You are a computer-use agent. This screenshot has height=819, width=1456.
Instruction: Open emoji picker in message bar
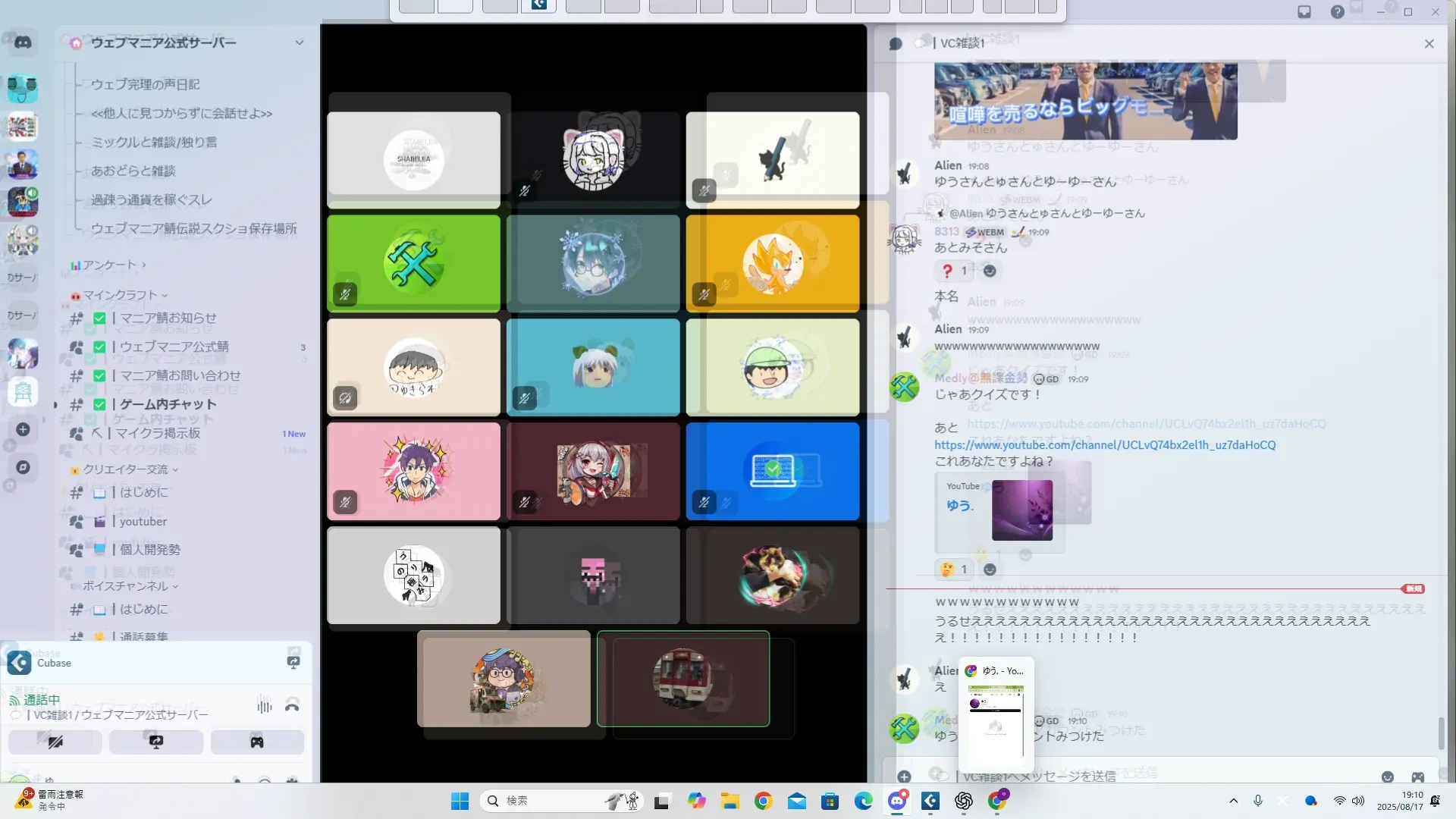(1387, 777)
